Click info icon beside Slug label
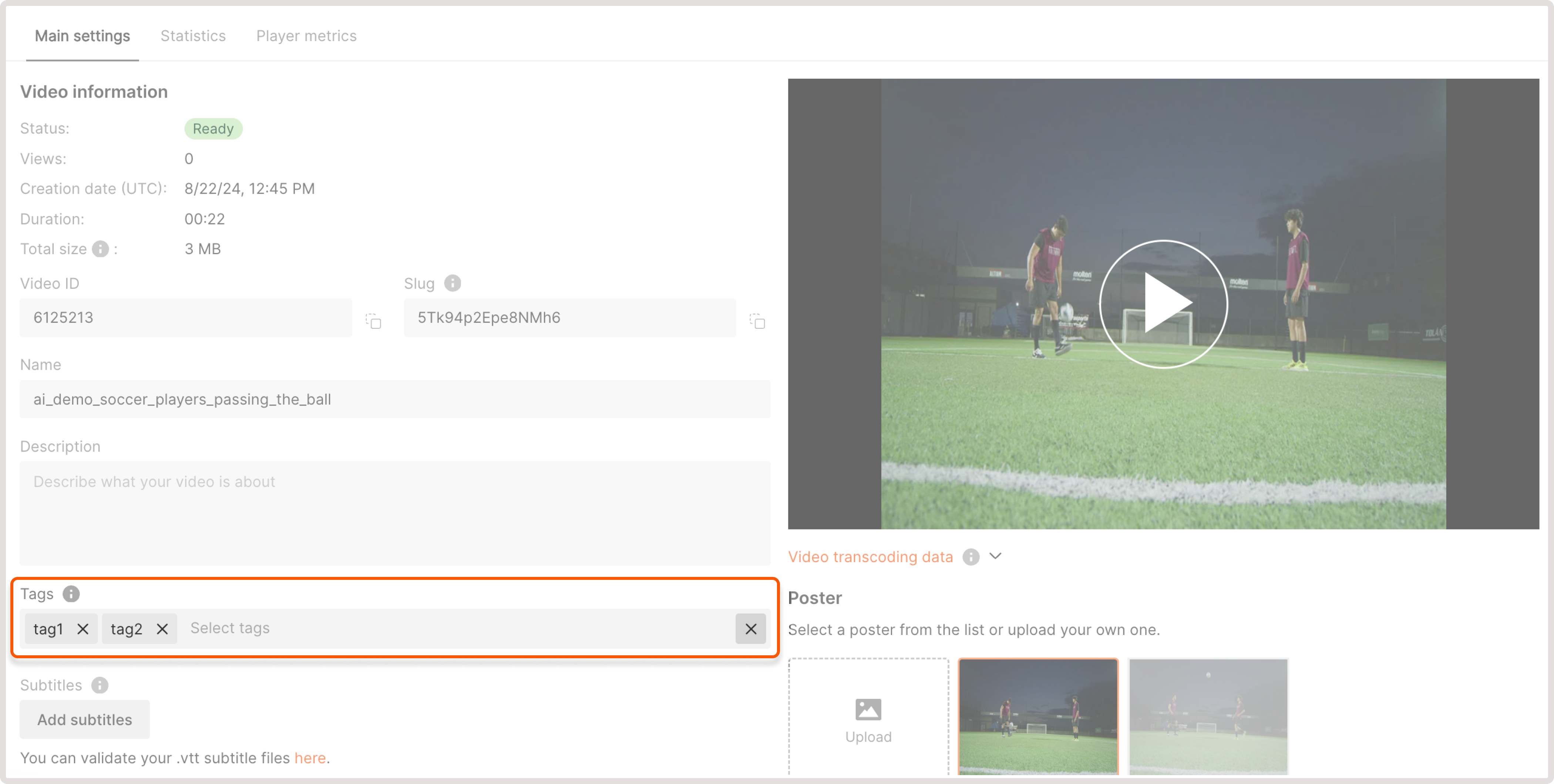 (453, 283)
